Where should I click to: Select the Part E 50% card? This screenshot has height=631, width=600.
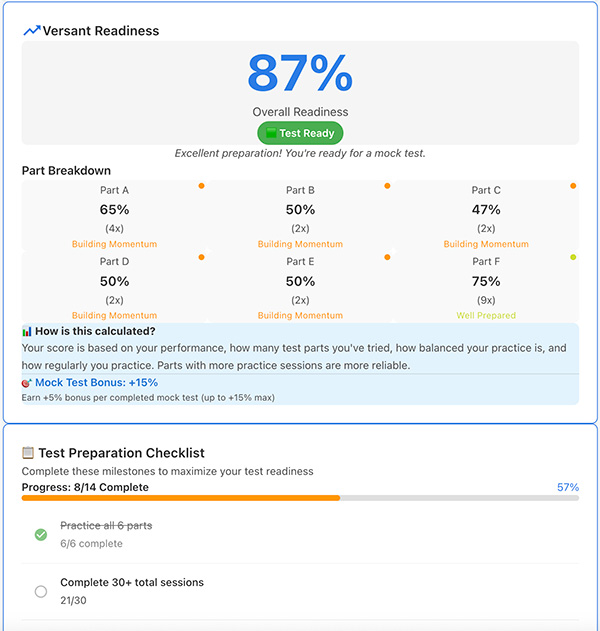pyautogui.click(x=300, y=286)
